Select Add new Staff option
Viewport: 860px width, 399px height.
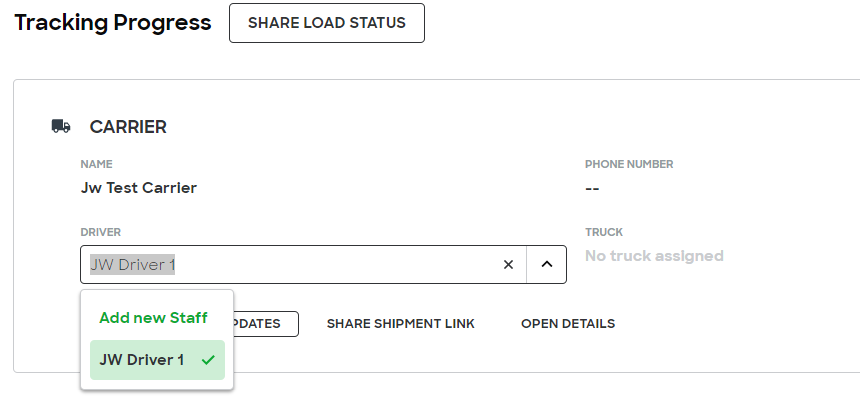pos(153,318)
